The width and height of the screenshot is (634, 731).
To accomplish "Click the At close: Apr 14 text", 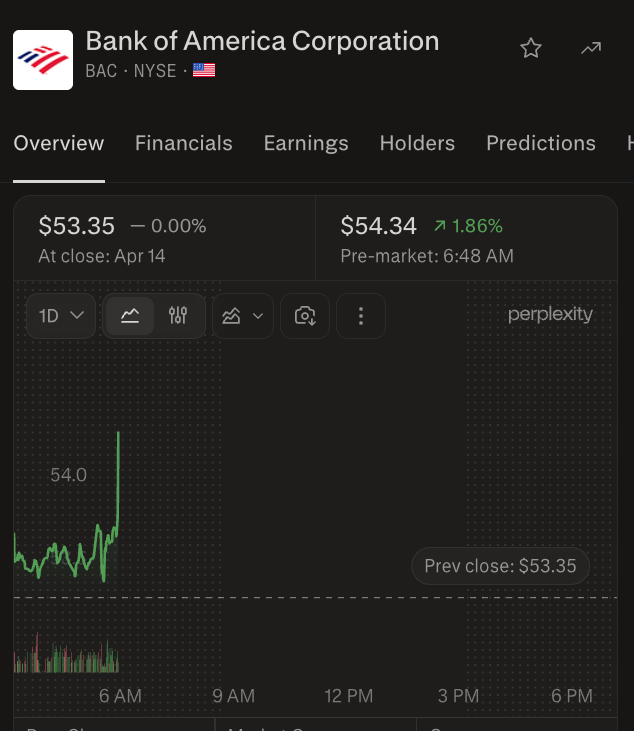I will tap(102, 256).
